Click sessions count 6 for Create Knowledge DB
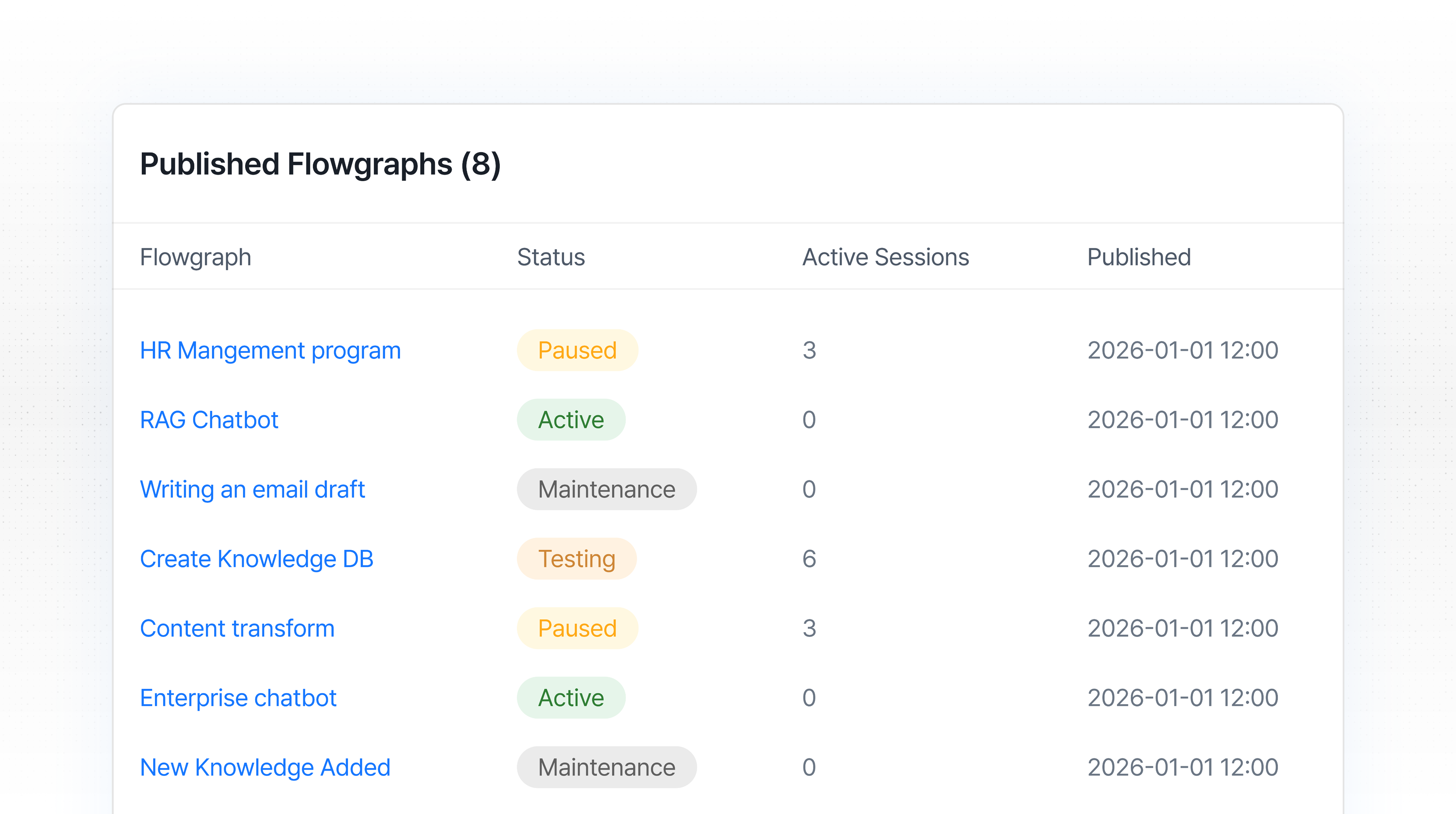The height and width of the screenshot is (814, 1456). tap(809, 559)
